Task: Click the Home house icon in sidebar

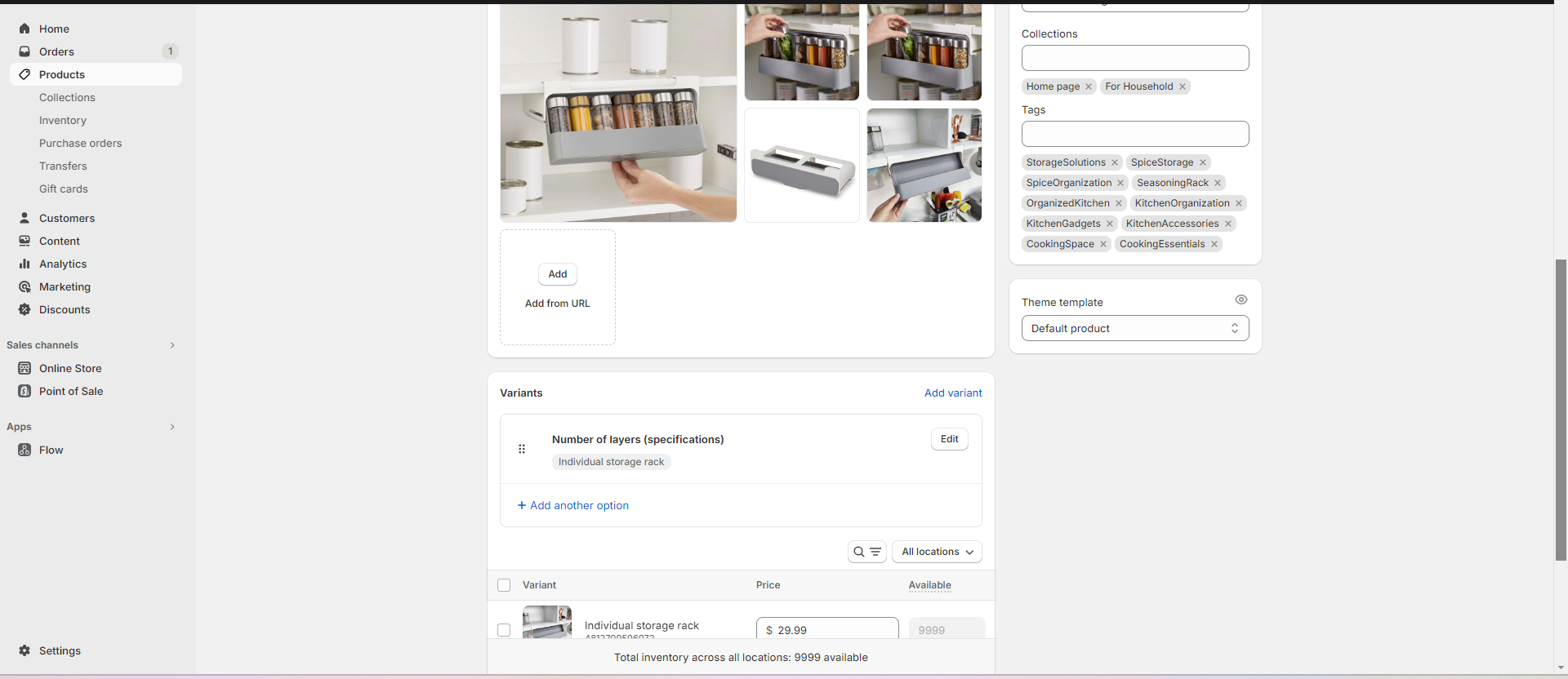Action: click(x=24, y=29)
